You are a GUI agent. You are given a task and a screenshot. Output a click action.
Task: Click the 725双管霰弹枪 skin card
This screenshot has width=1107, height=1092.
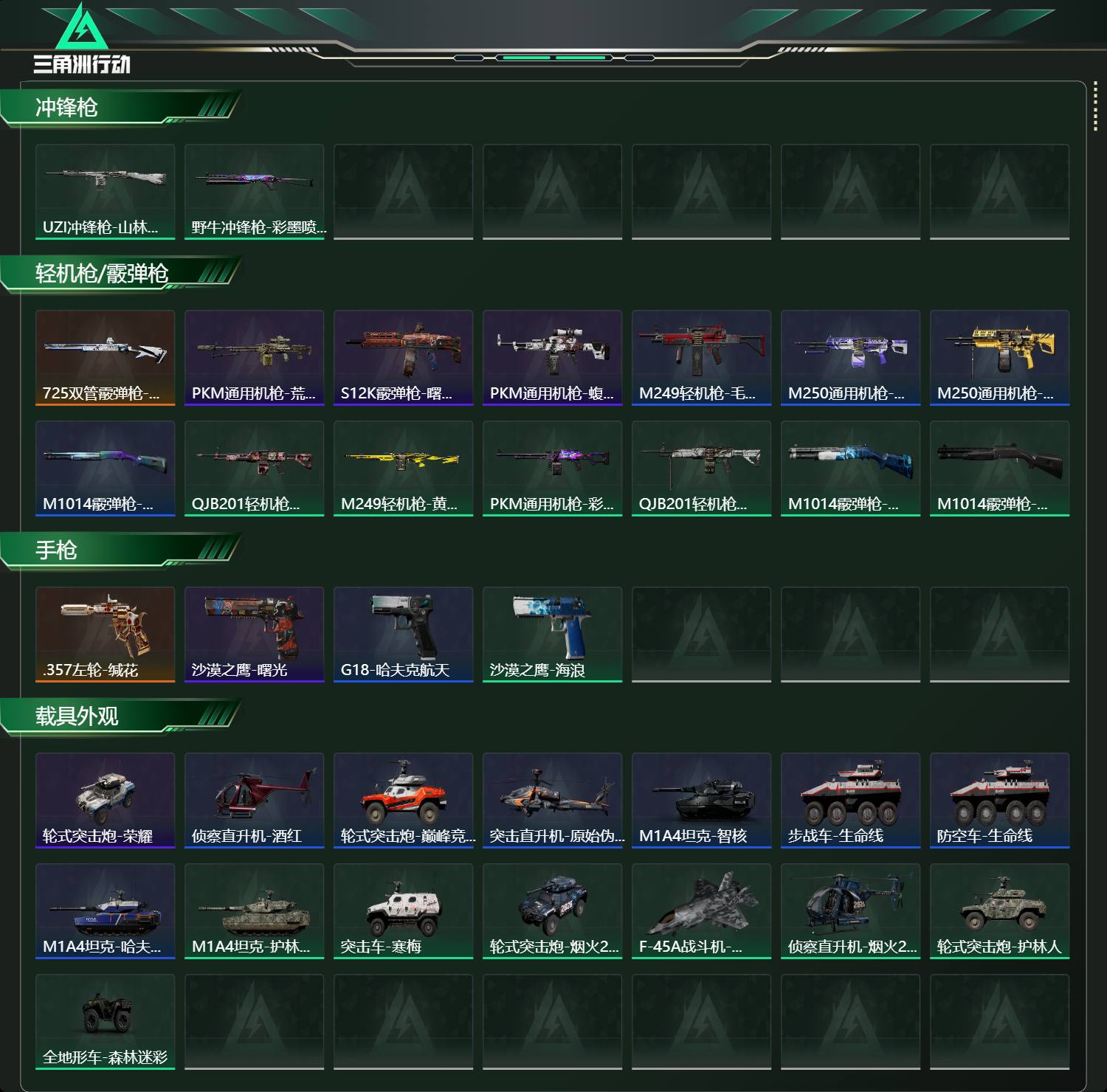click(x=105, y=358)
